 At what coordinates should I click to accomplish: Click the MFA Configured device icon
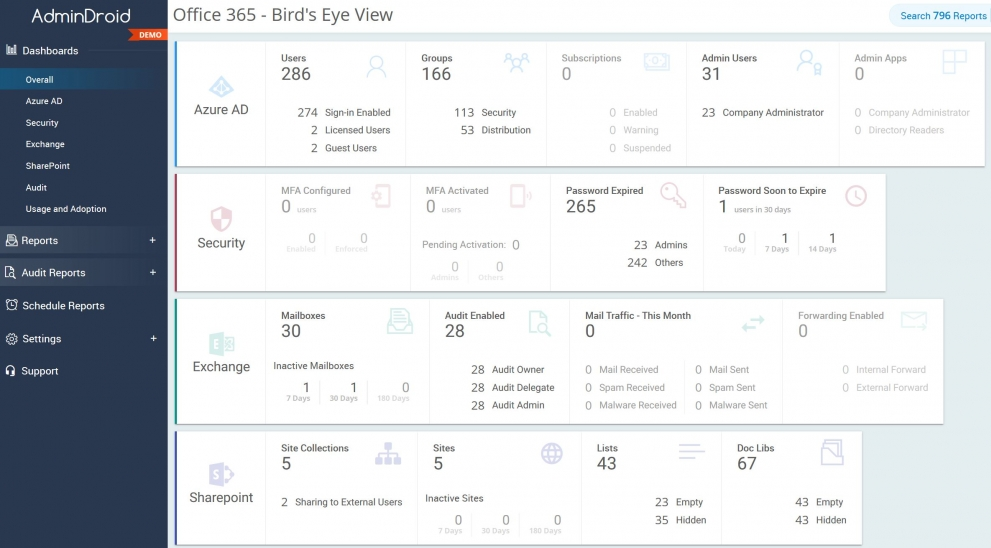tap(381, 196)
